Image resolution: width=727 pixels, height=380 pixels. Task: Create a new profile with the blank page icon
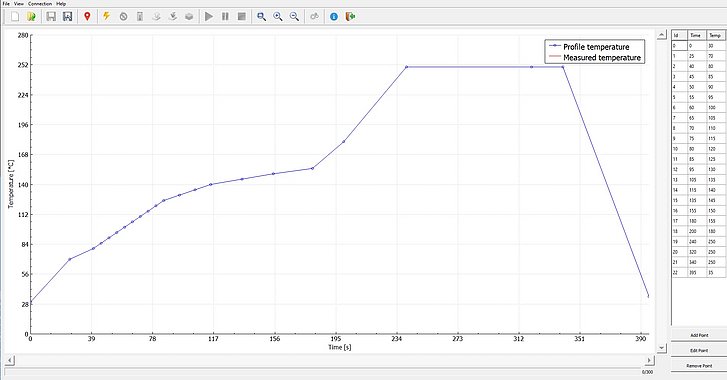(x=15, y=17)
